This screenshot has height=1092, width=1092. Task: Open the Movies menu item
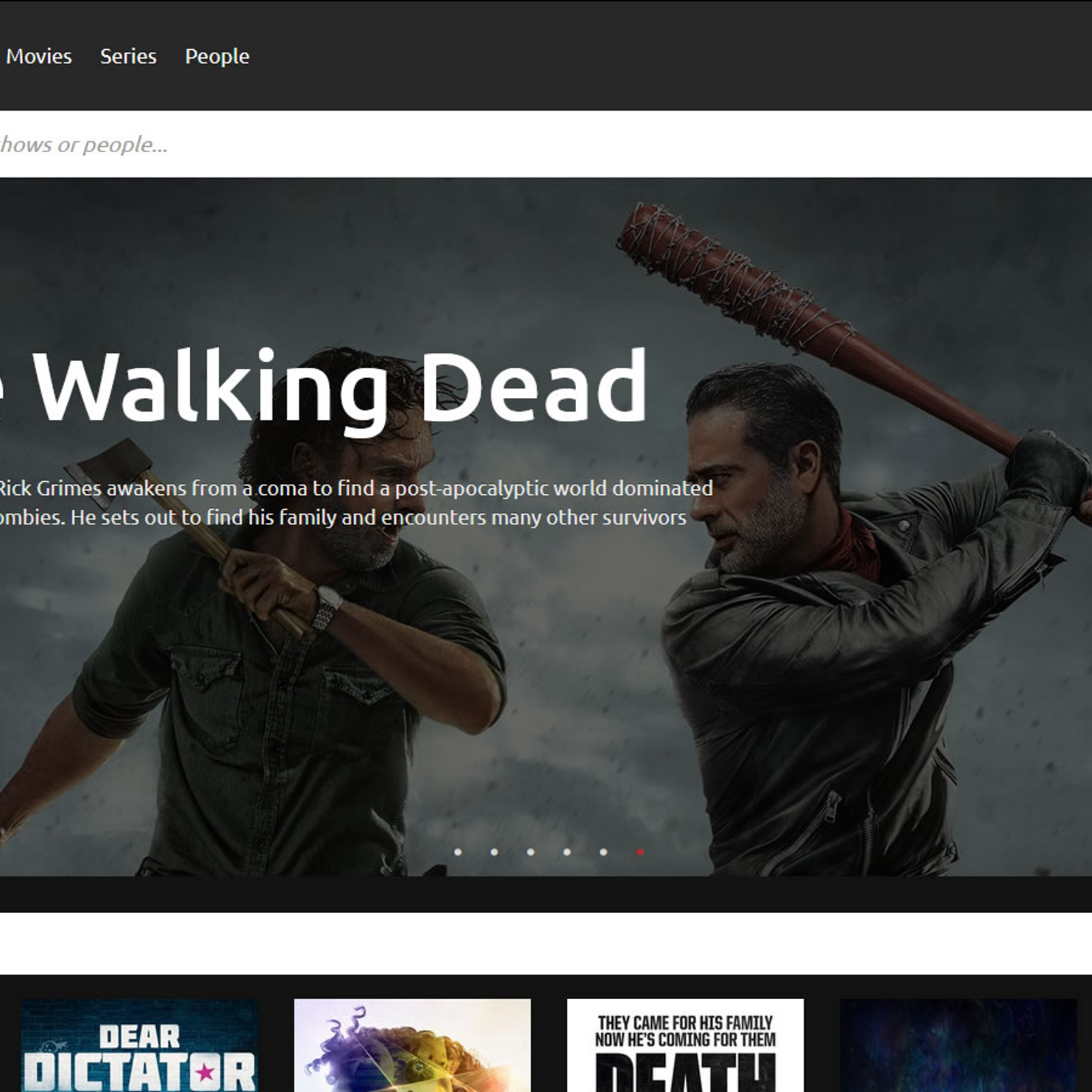coord(39,56)
